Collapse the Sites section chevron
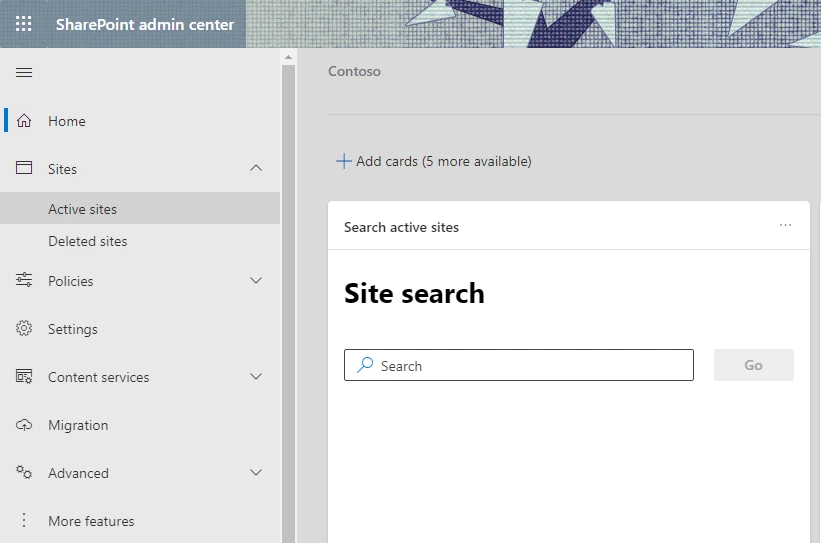 [x=256, y=168]
